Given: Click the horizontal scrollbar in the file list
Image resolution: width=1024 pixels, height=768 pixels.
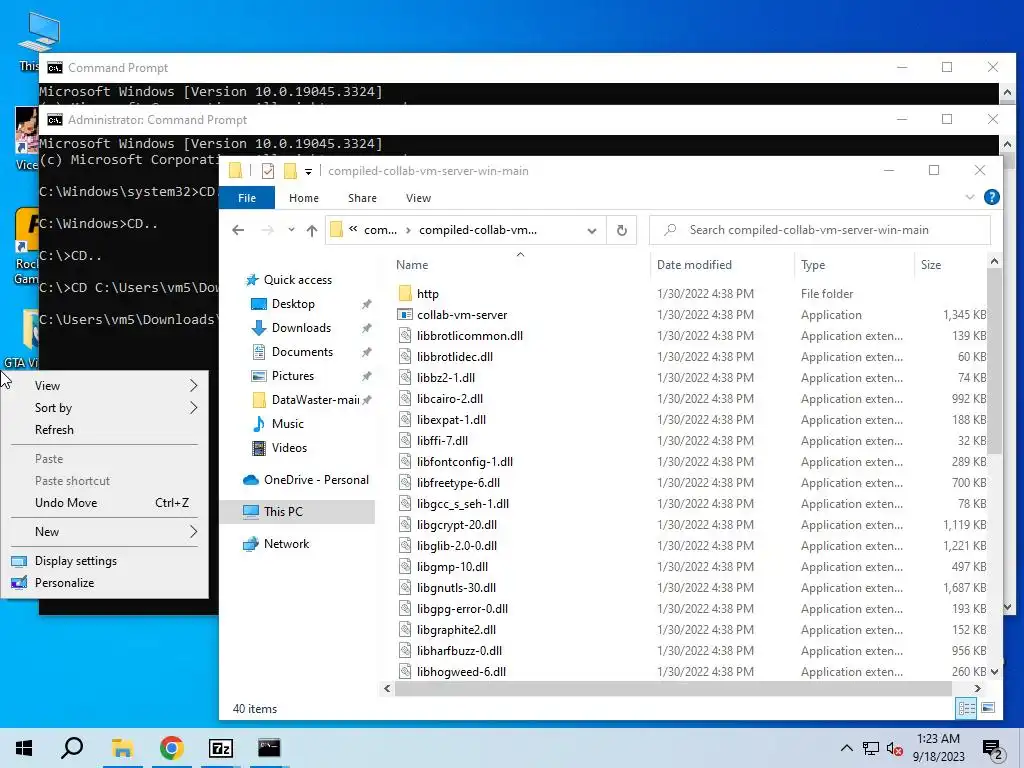Looking at the screenshot, I should tap(673, 688).
